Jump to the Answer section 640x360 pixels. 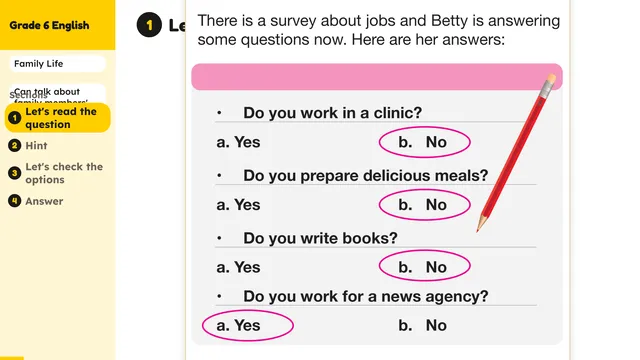click(x=44, y=201)
